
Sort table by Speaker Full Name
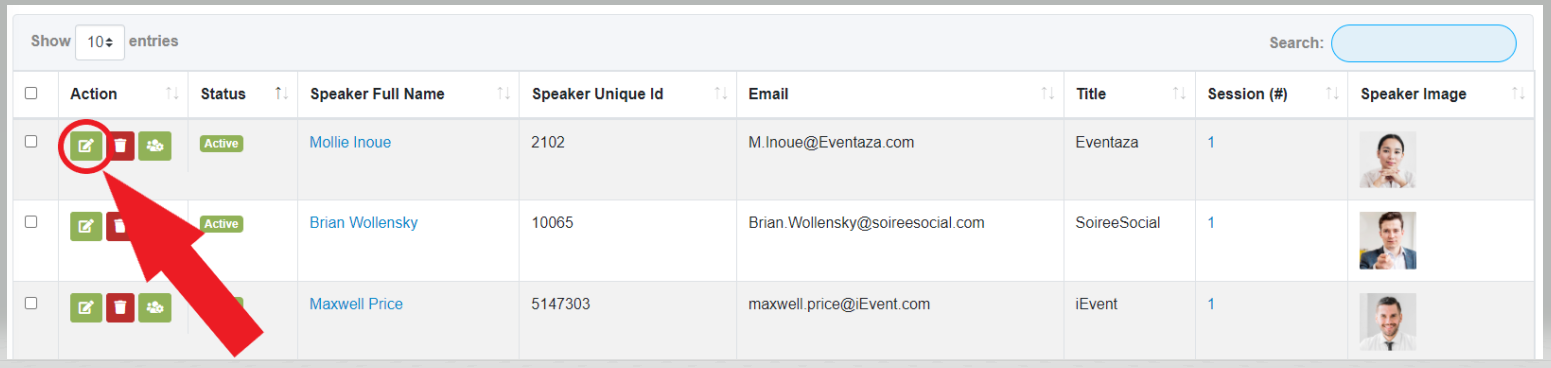click(x=377, y=94)
